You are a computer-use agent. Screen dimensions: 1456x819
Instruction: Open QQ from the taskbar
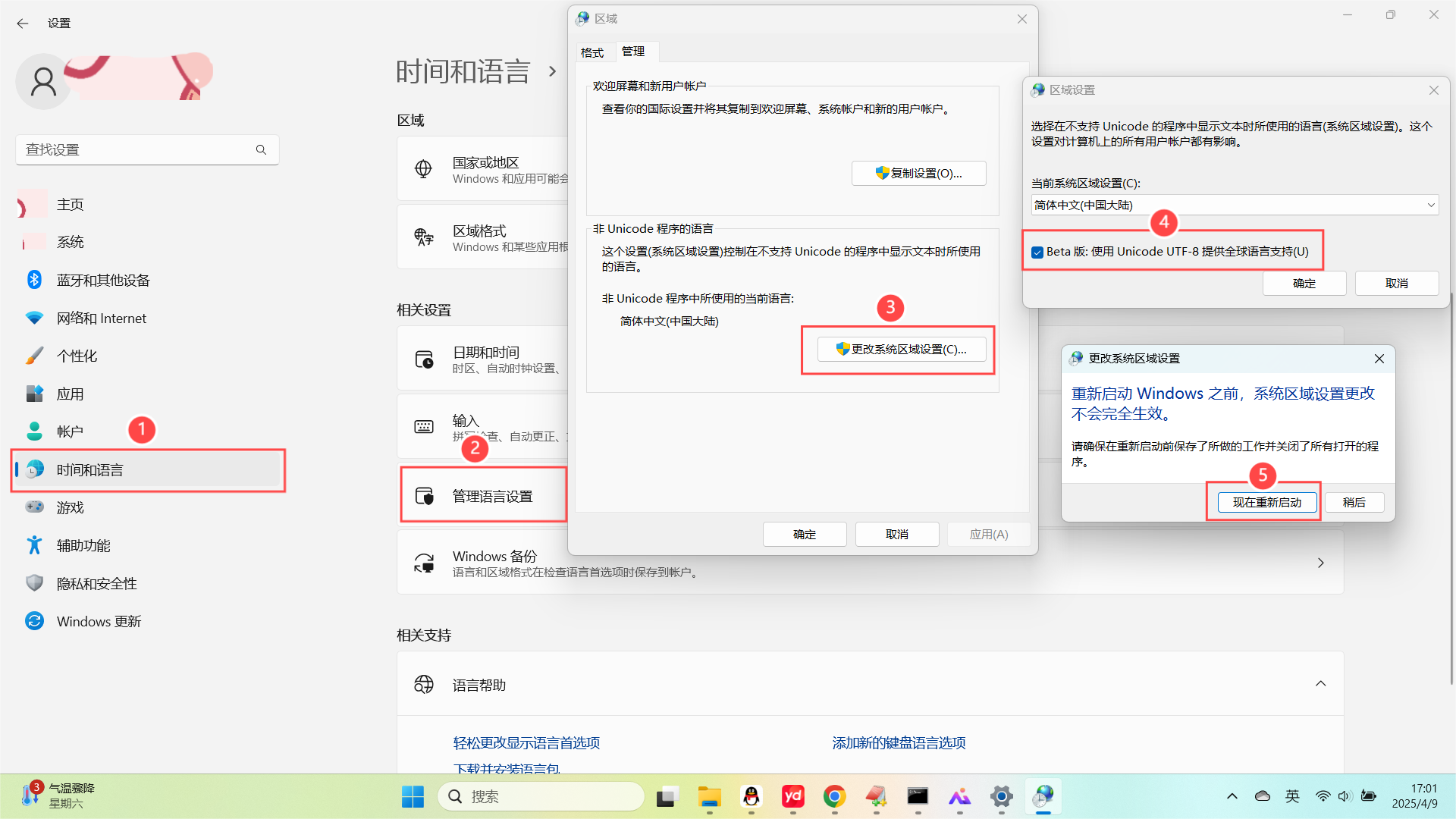click(x=751, y=796)
